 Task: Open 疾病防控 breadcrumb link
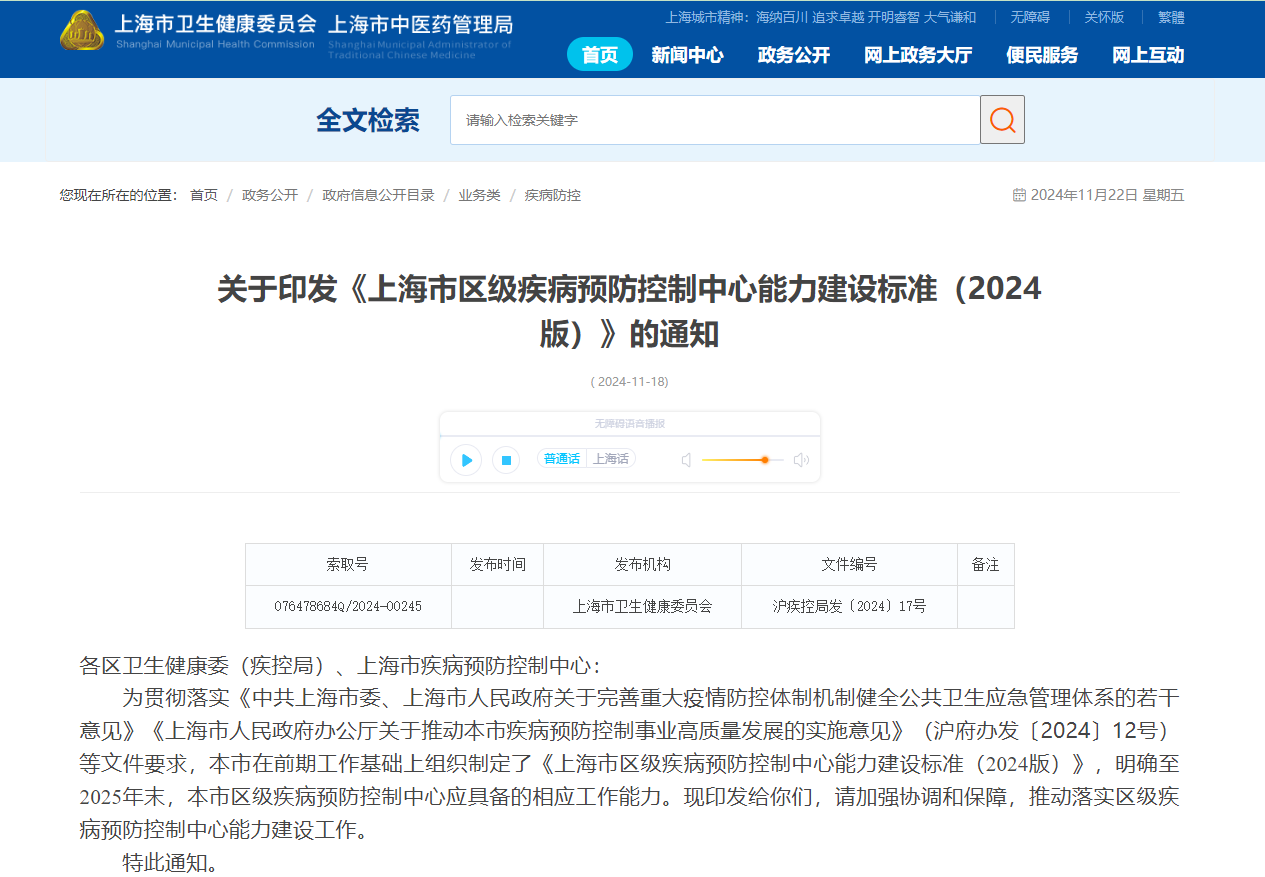coord(553,195)
